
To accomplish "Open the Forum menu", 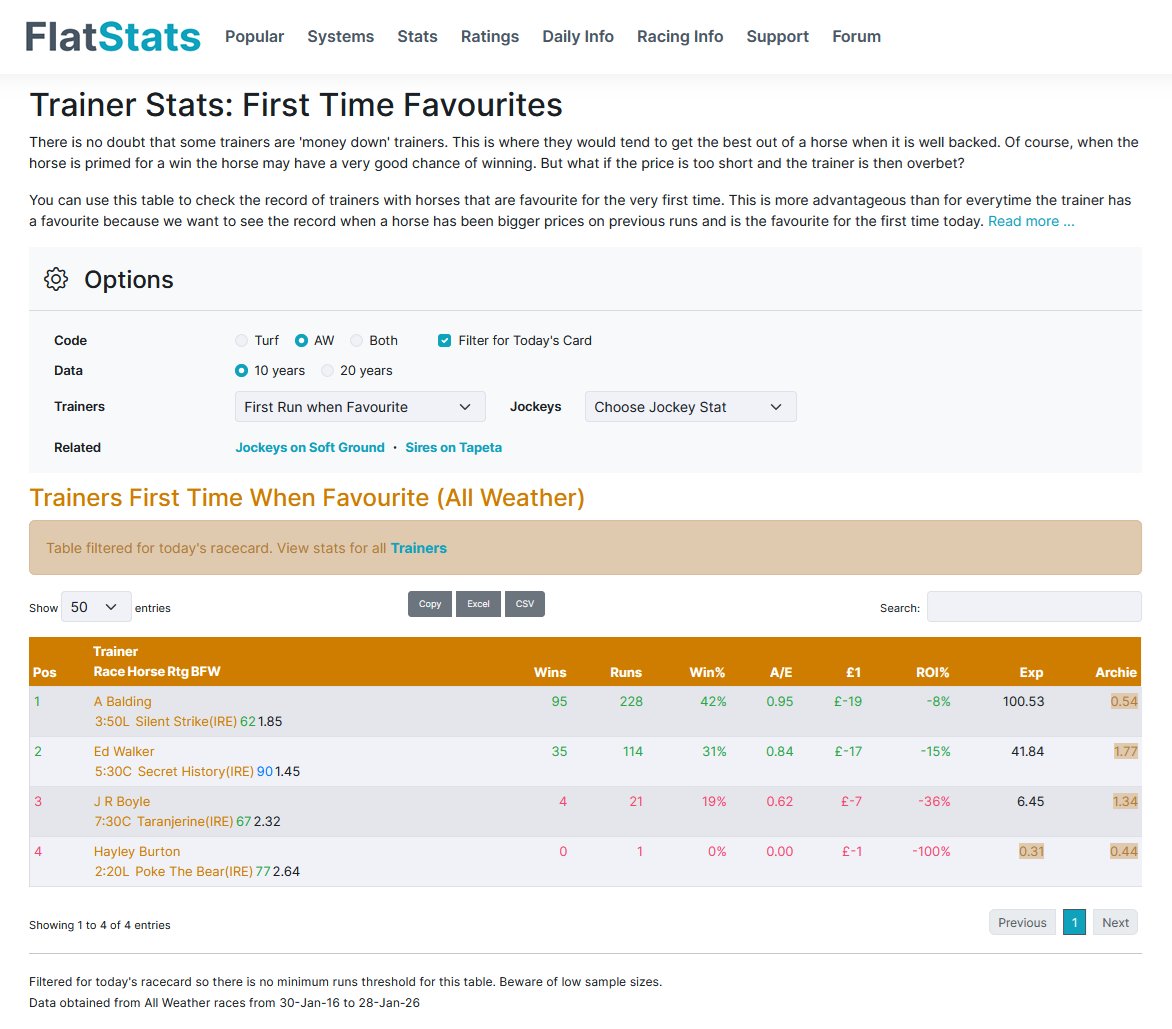I will [857, 37].
